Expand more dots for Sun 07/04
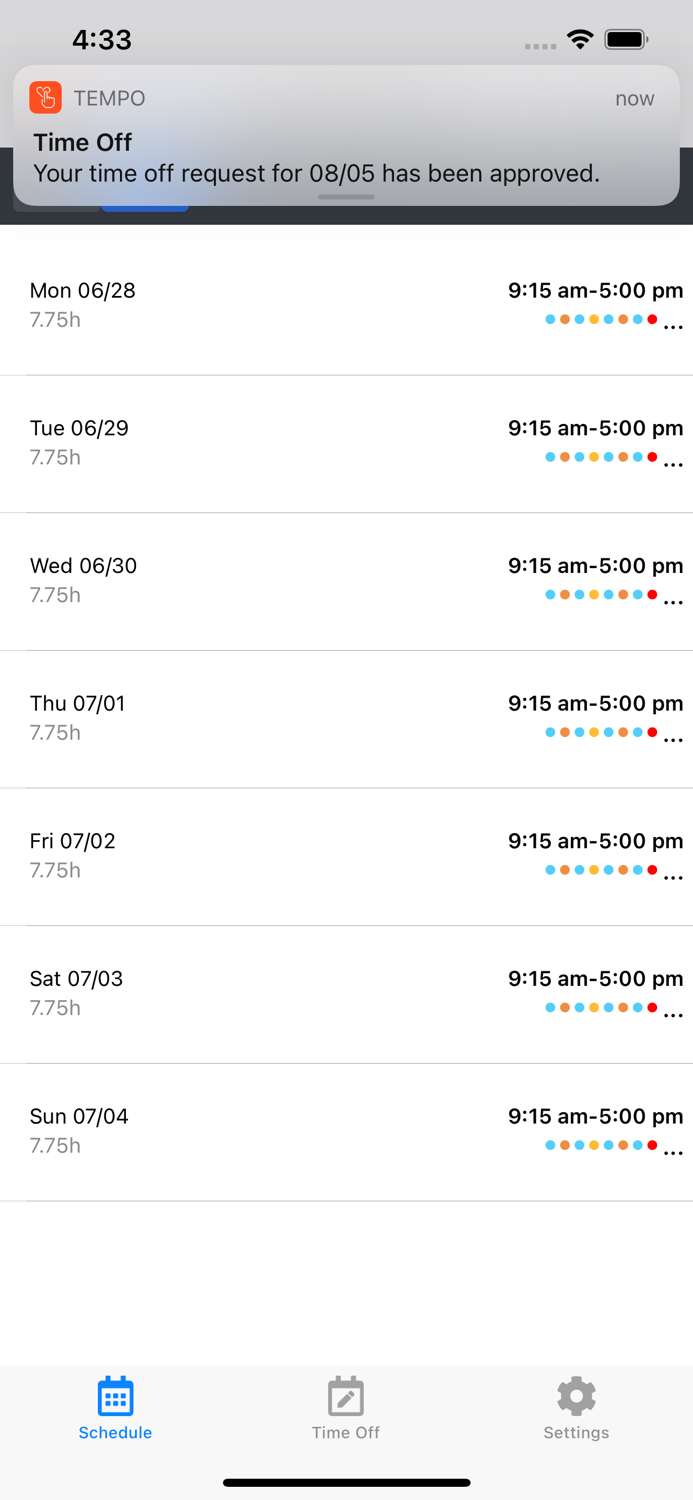 [x=673, y=1153]
